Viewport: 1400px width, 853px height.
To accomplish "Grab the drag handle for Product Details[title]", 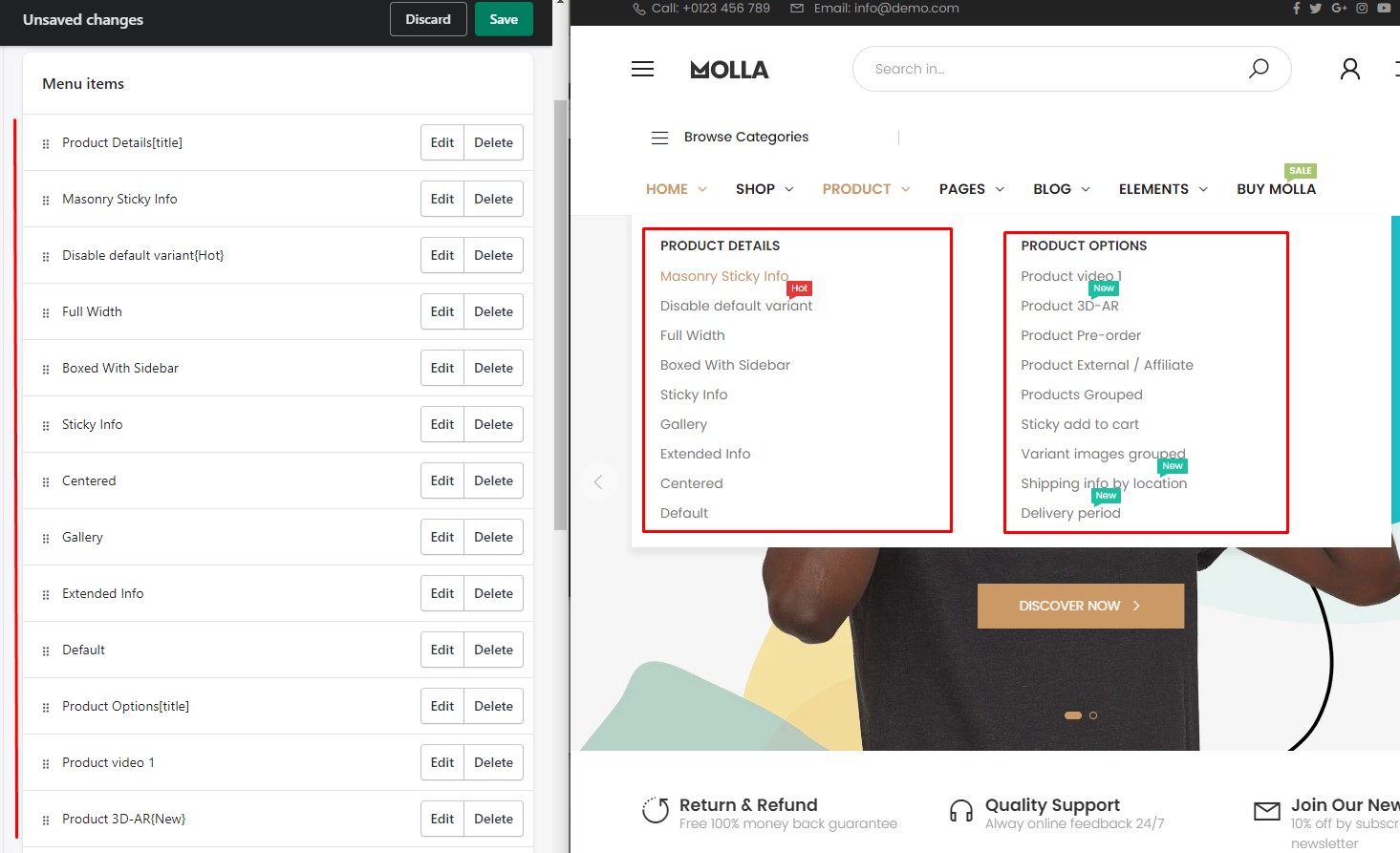I will coord(46,143).
